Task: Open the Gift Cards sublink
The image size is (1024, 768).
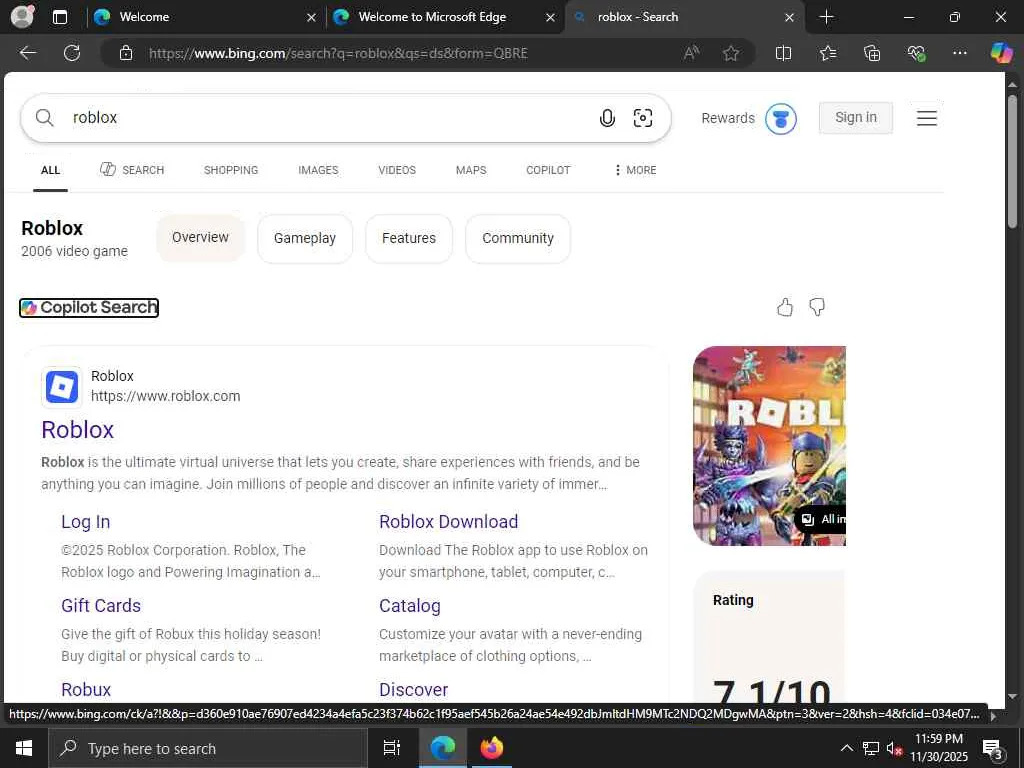Action: pyautogui.click(x=101, y=605)
